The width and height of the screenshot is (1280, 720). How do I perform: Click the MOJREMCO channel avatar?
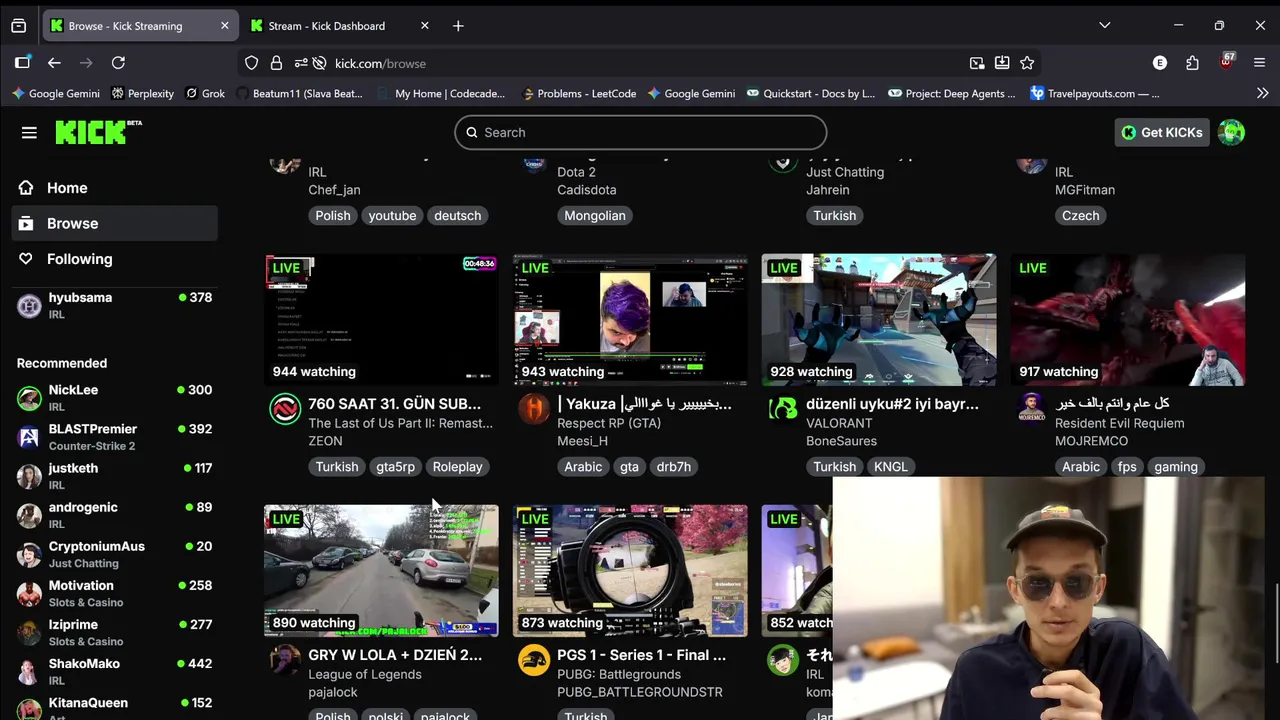1032,408
